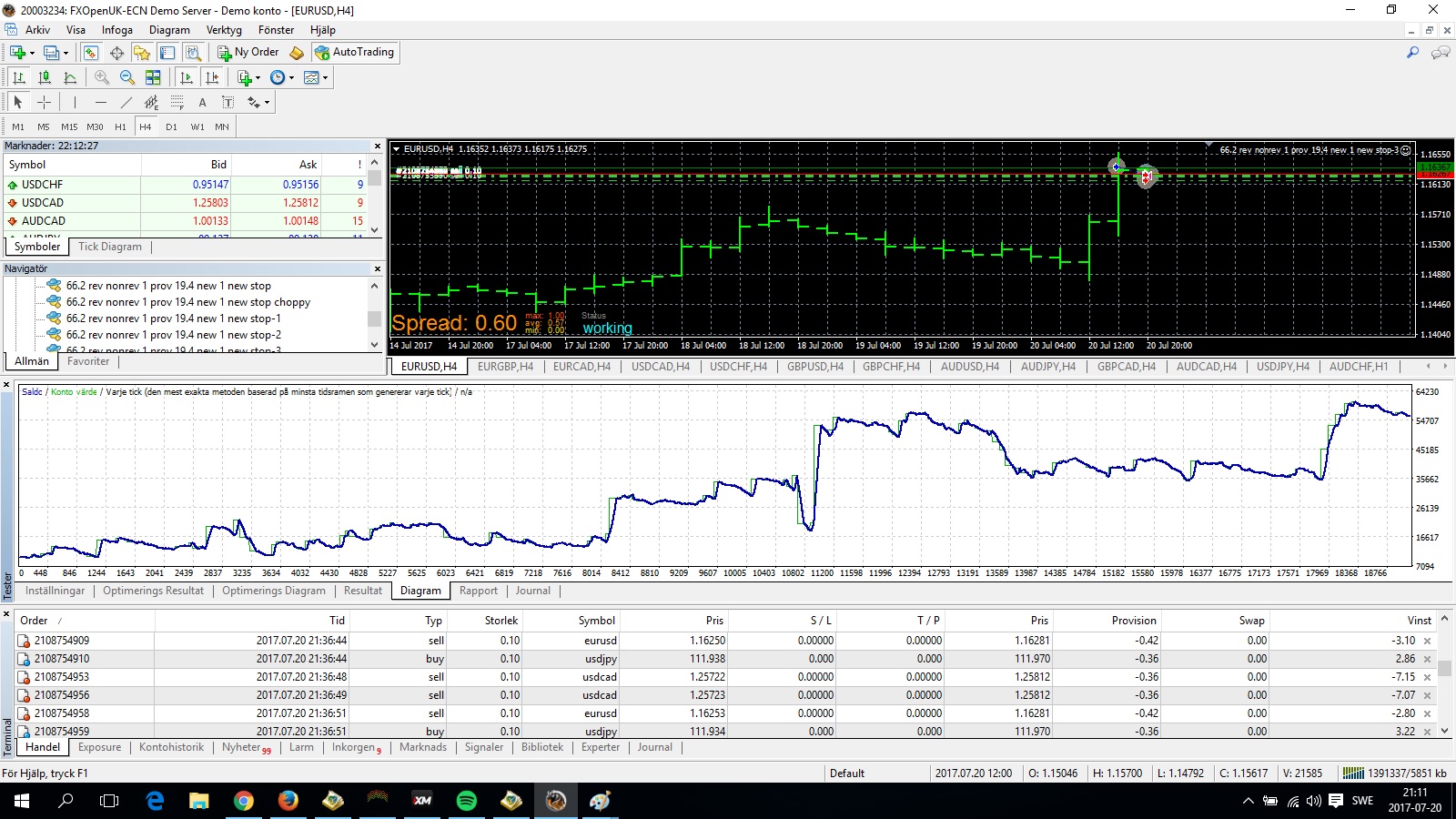Toggle the AutoTrading button
The width and height of the screenshot is (1456, 819).
355,53
